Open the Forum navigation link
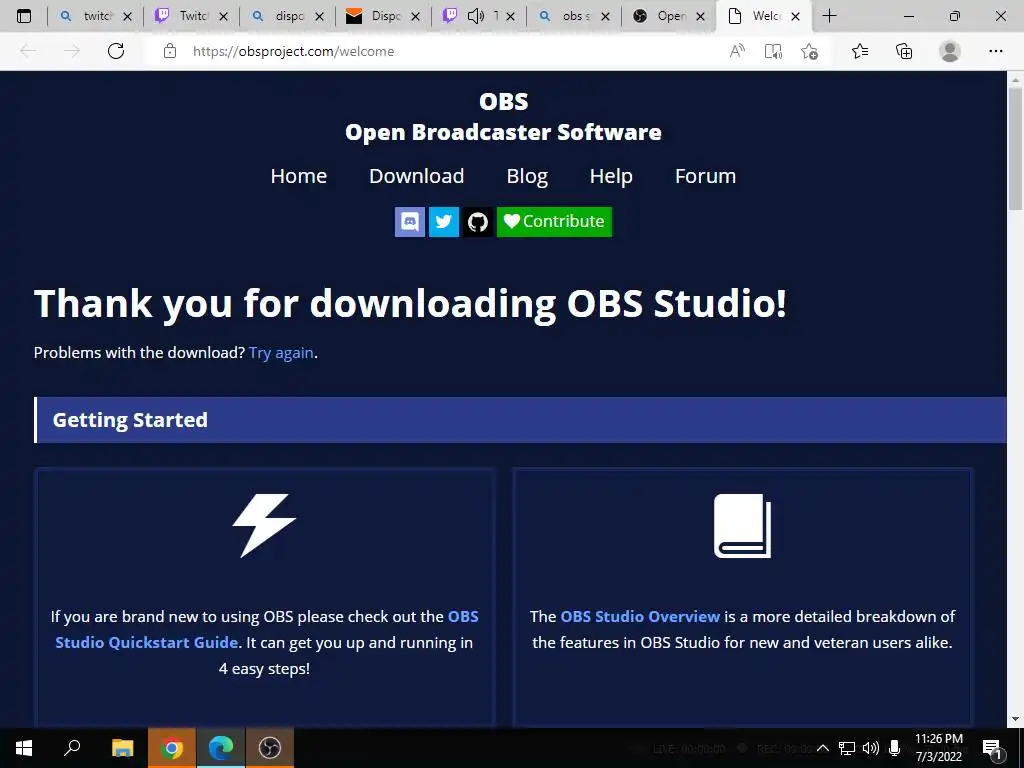1024x768 pixels. [x=705, y=176]
